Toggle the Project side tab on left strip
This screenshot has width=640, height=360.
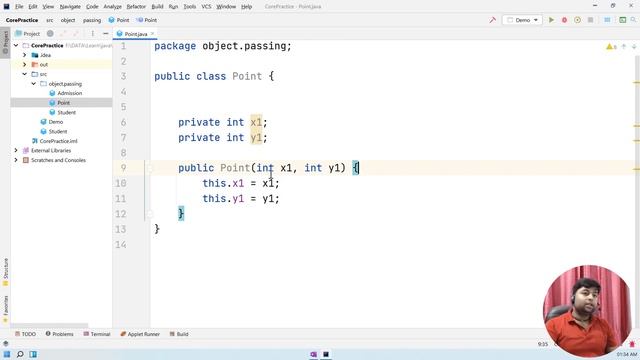click(5, 42)
